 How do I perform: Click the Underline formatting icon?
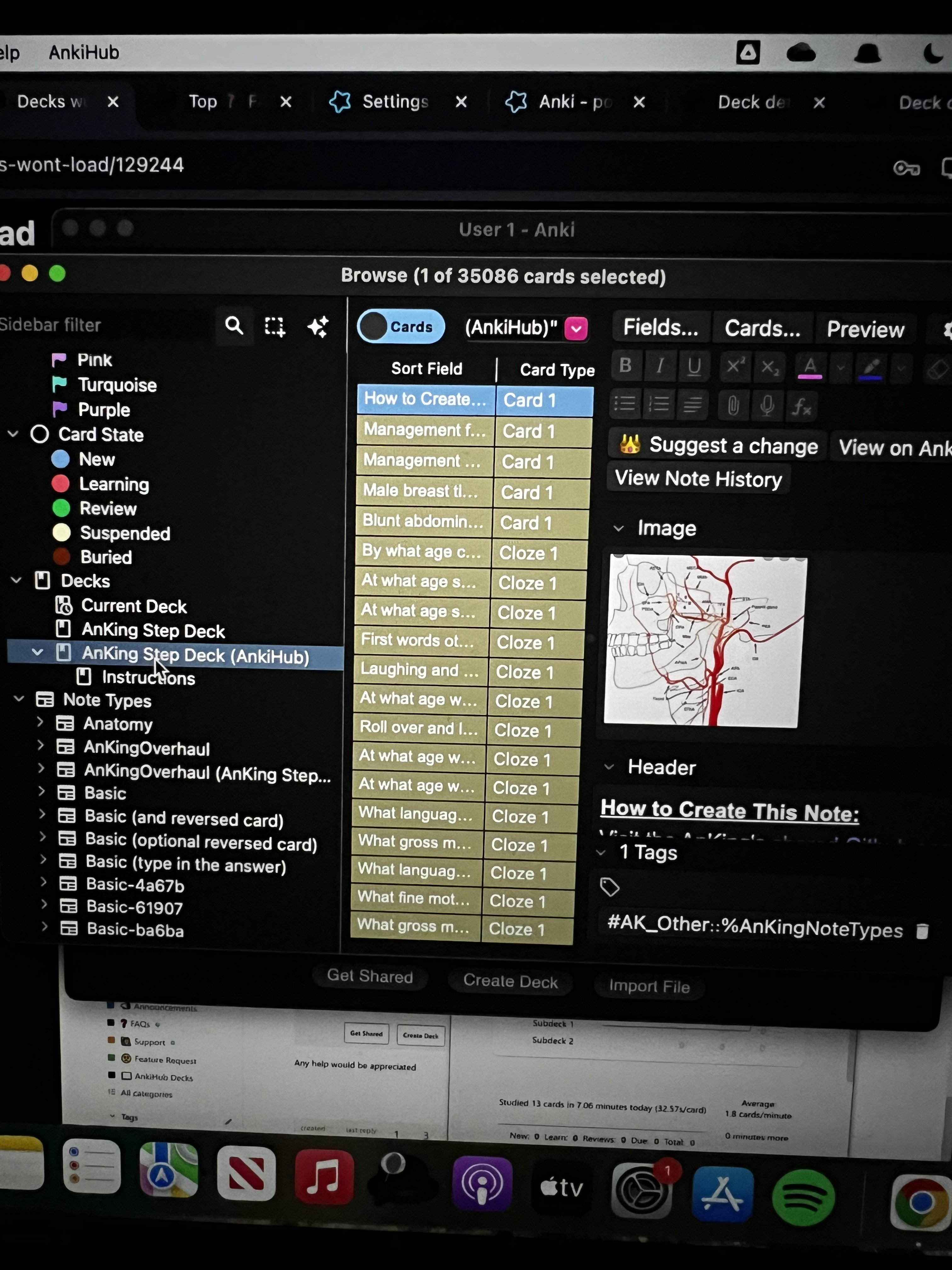[x=694, y=366]
